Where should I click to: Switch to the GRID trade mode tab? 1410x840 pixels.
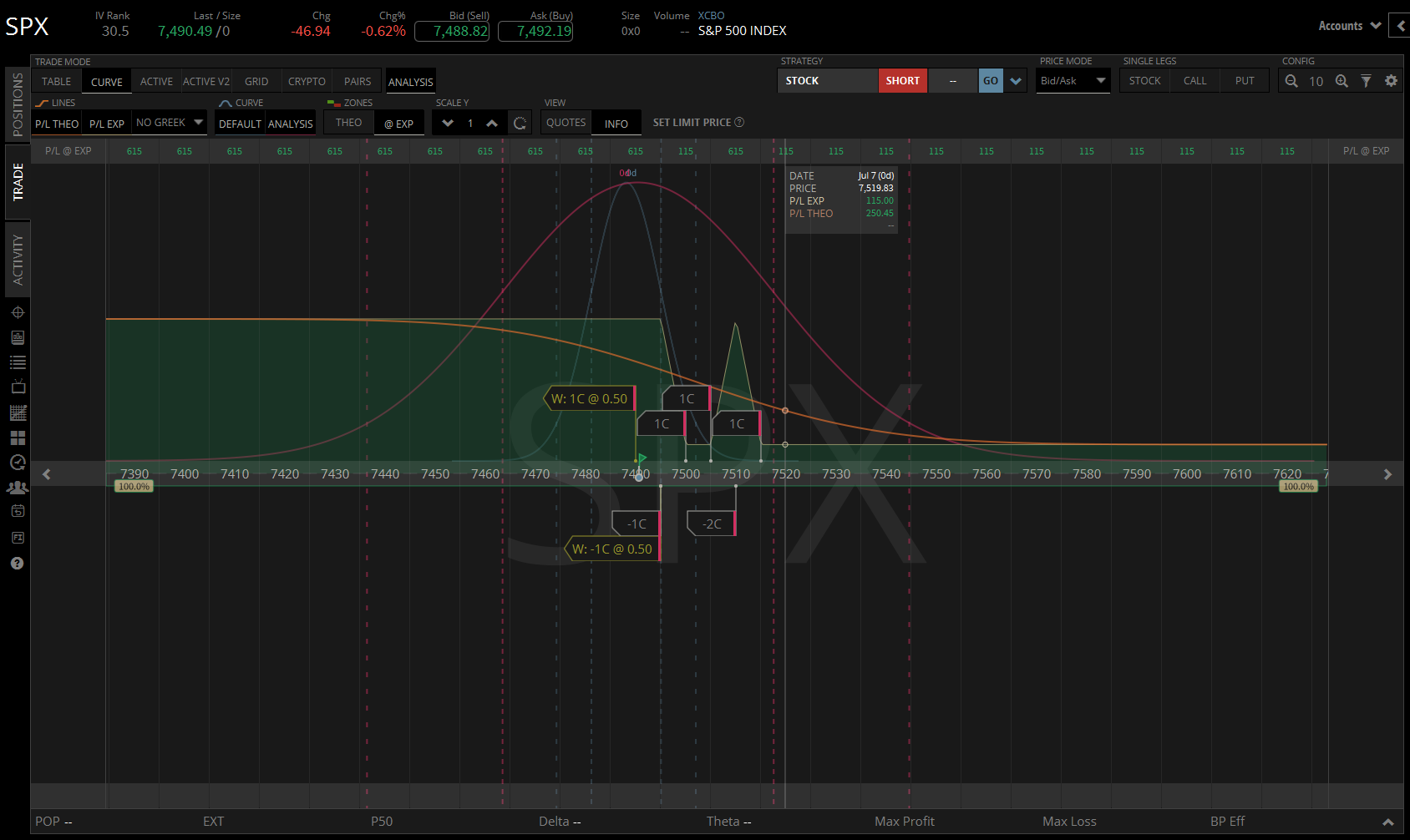(x=256, y=81)
